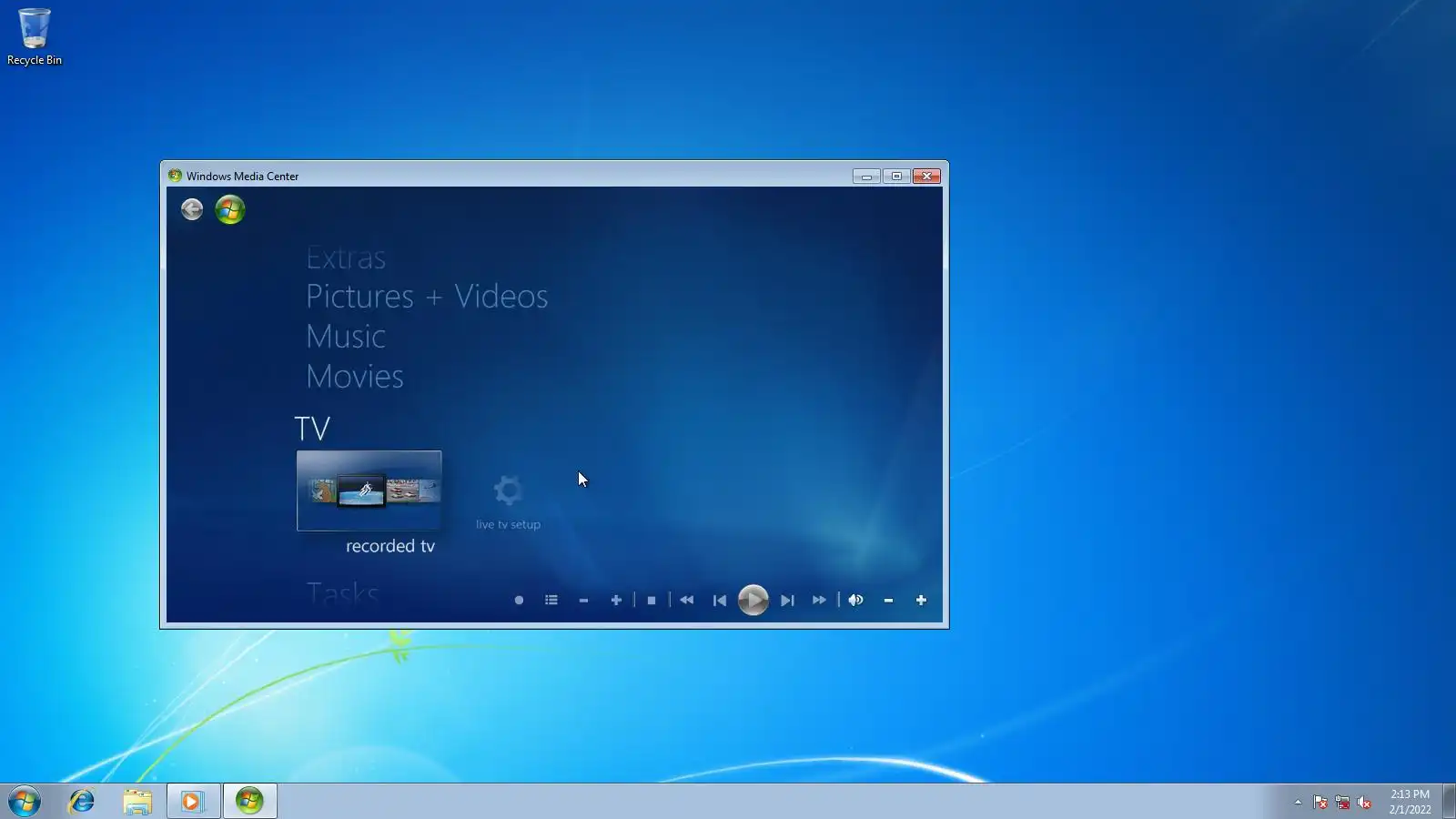Click Windows Media Center taskbar button
1456x819 pixels.
[x=249, y=802]
